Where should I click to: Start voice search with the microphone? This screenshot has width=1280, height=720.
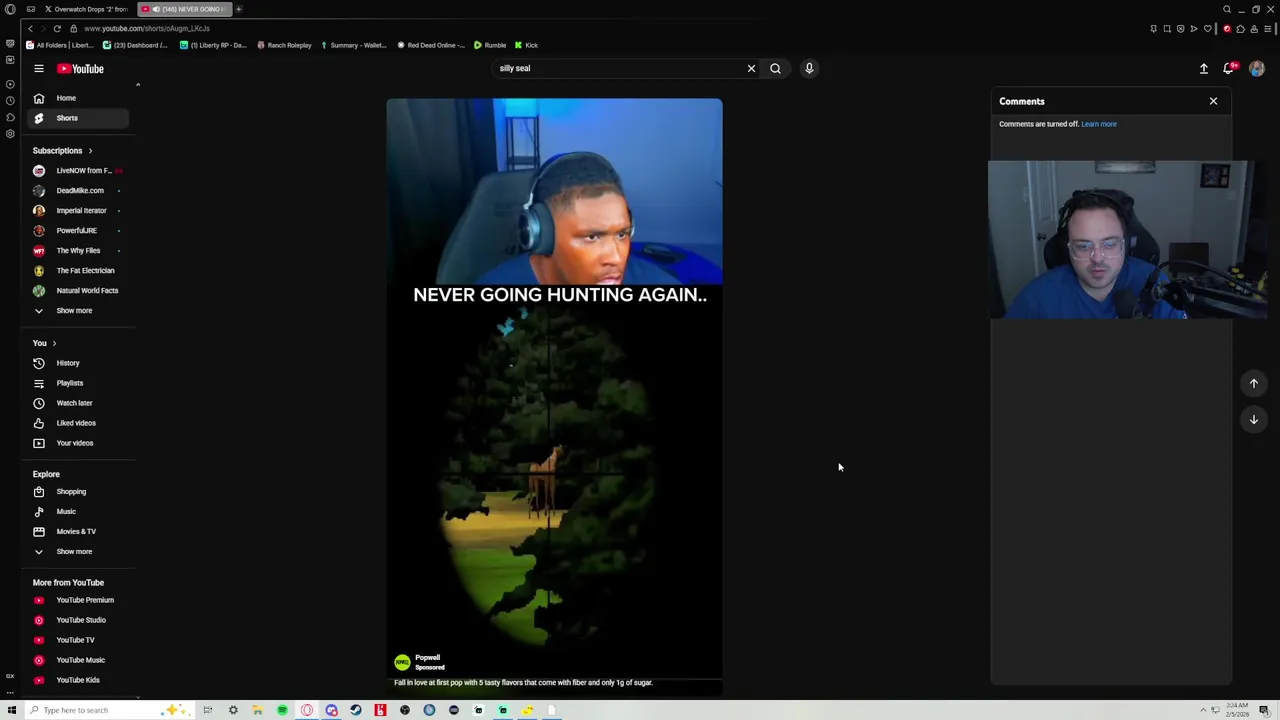point(809,69)
